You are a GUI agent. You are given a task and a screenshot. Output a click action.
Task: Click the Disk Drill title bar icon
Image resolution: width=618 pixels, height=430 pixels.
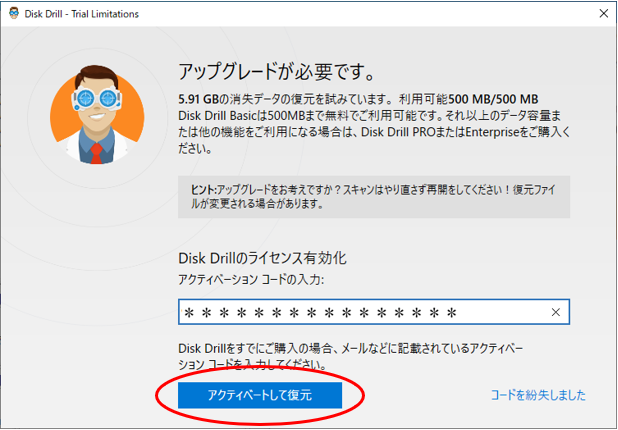pos(14,13)
